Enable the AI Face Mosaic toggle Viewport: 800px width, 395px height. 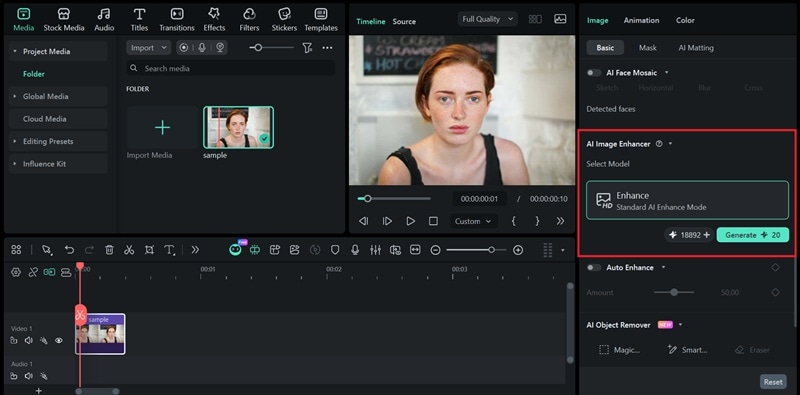click(x=594, y=73)
